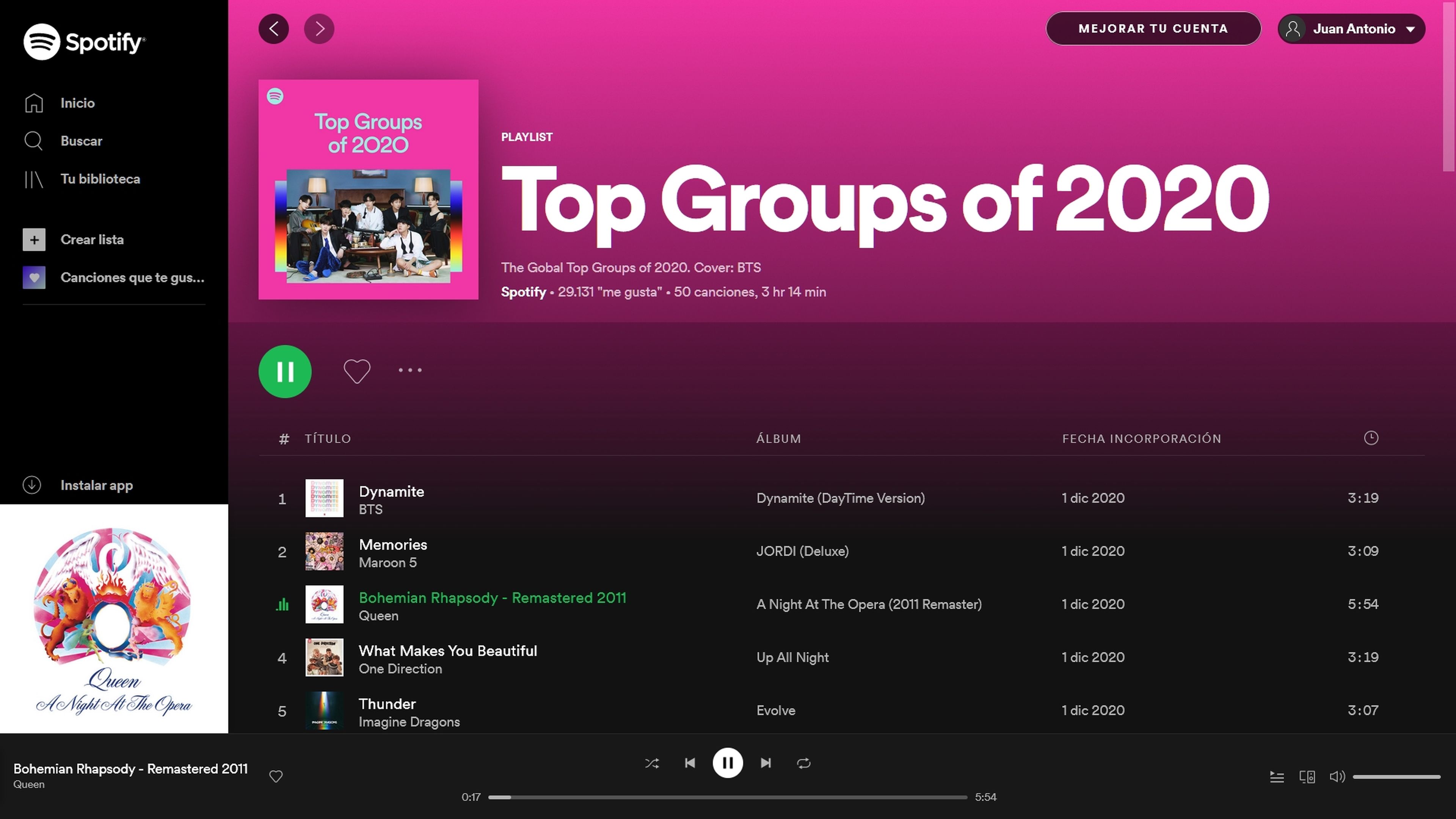Expand the Juan Antonio account menu

[x=1351, y=29]
